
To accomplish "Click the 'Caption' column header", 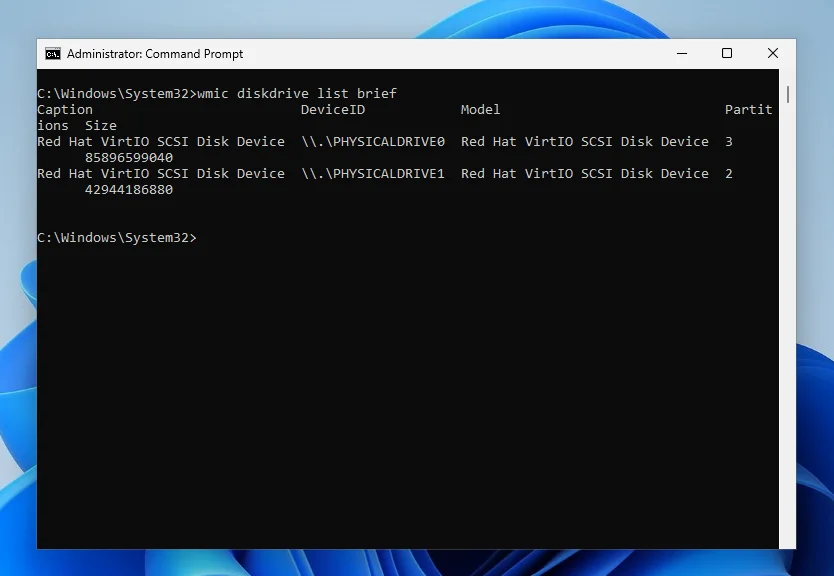I will tap(65, 110).
